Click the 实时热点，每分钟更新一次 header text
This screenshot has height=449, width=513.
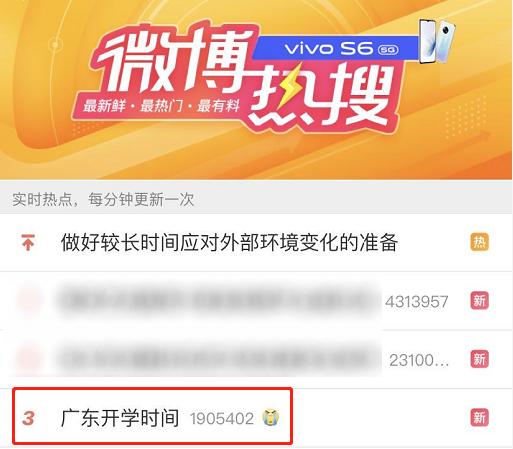point(103,199)
